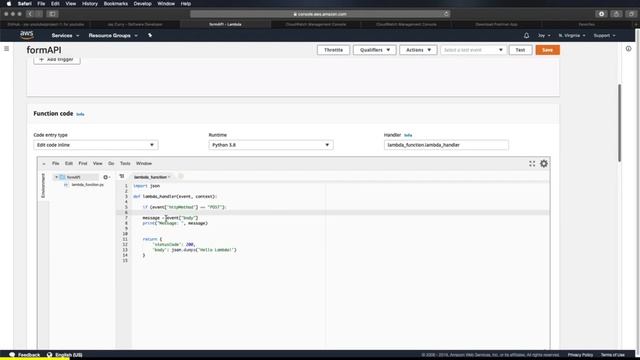Viewport: 640px width, 360px height.
Task: Open the Python 3.8 Runtime dropdown
Action: 271,145
